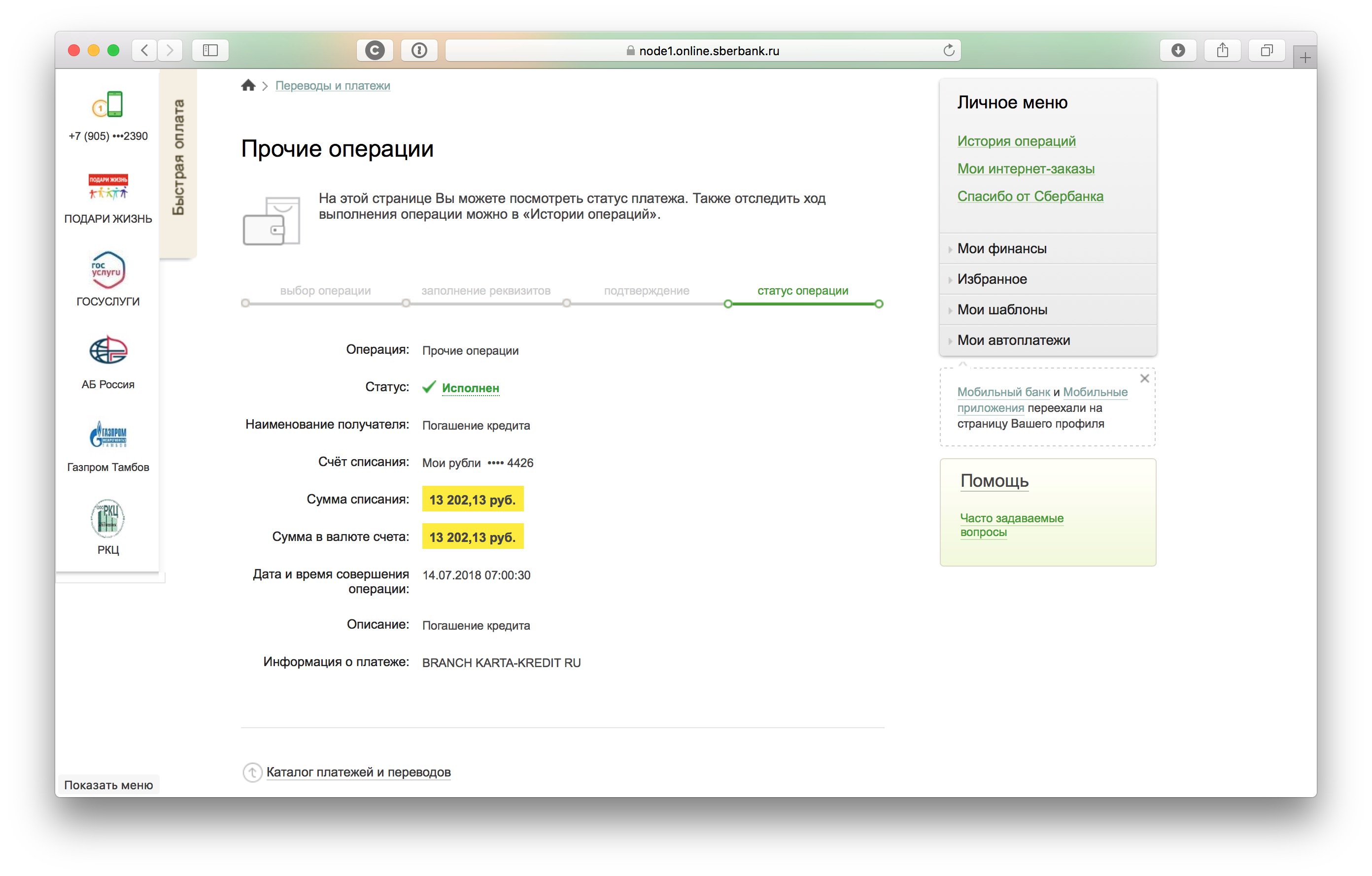The width and height of the screenshot is (1372, 876).
Task: Open the Газпром Тамбов quick payment icon
Action: click(108, 435)
